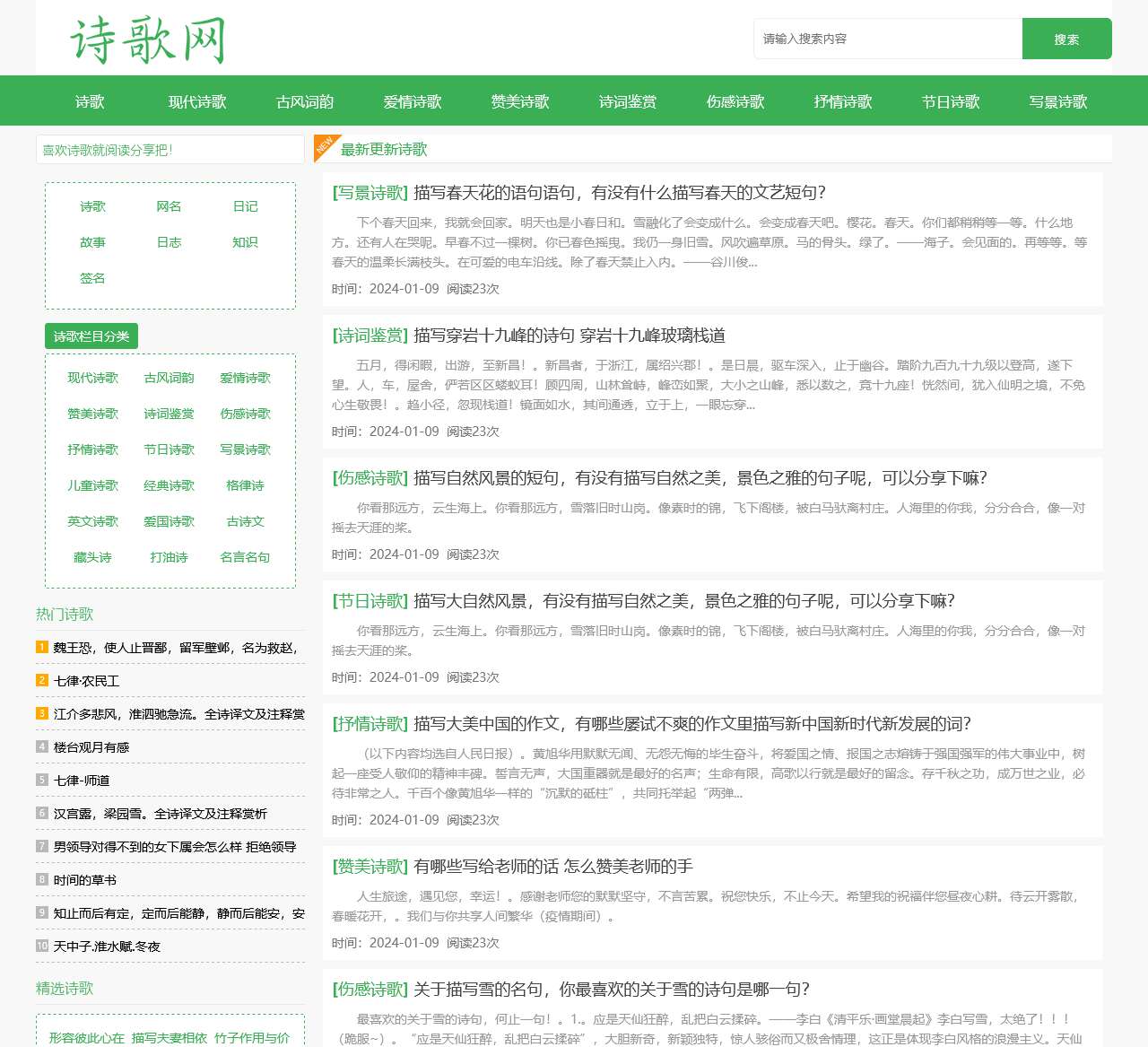This screenshot has height=1047, width=1148.
Task: Switch to the 节日诗歌 nav tab
Action: pyautogui.click(x=951, y=101)
